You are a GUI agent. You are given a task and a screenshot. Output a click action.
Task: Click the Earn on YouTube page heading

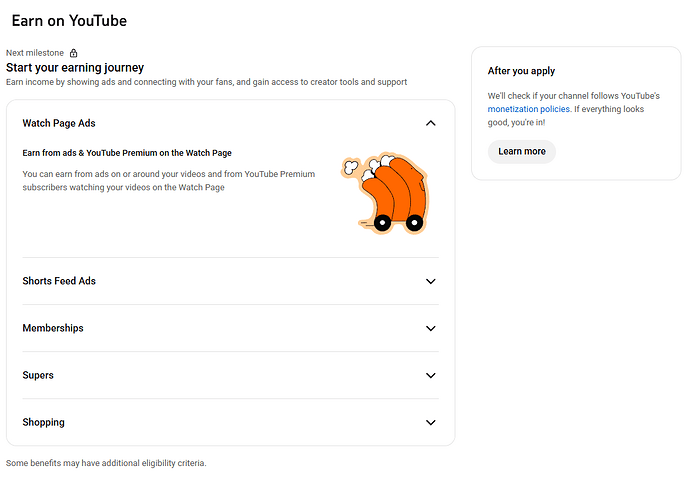[69, 21]
